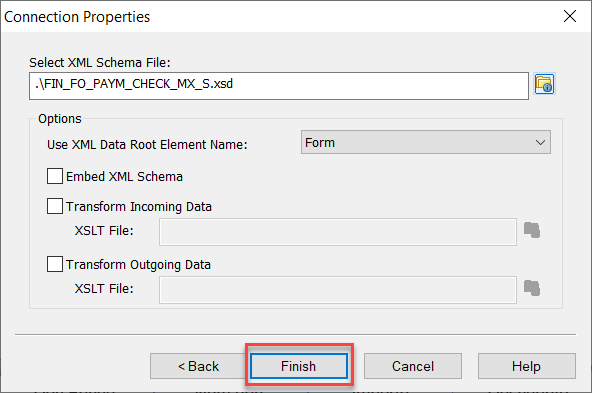592x393 pixels.
Task: Click the Finish button
Action: click(x=299, y=366)
